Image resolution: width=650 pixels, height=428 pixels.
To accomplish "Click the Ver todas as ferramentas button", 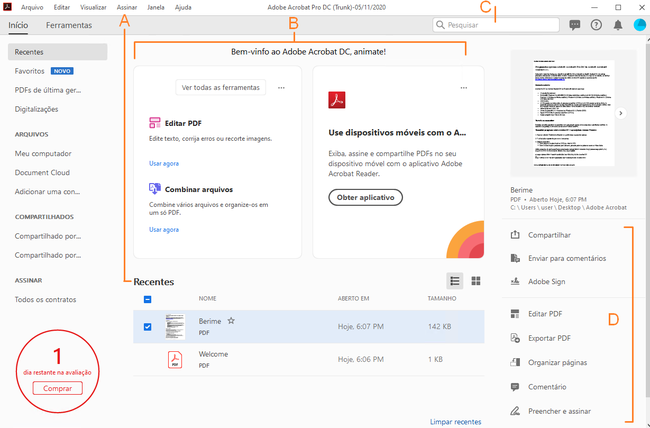I will point(221,88).
